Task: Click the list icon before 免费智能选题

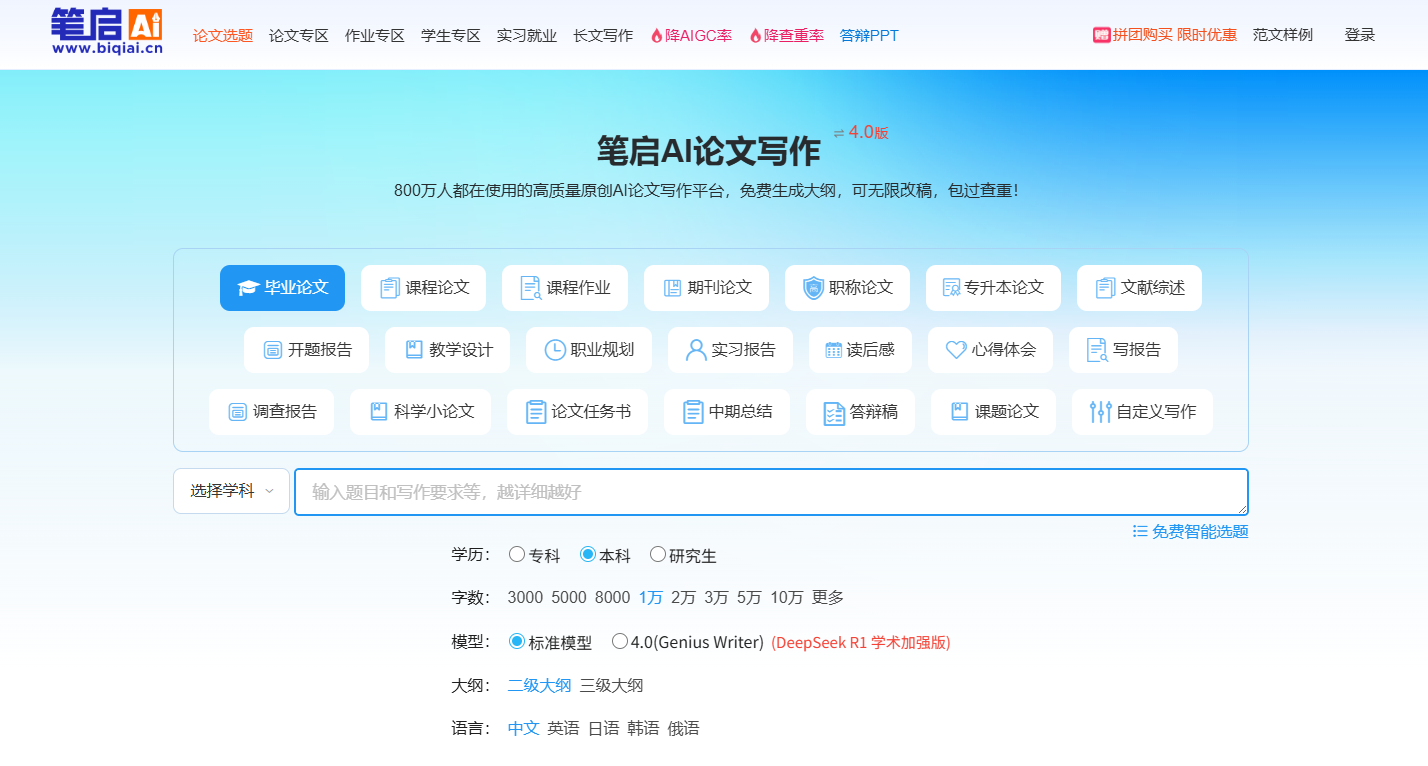Action: point(1140,531)
